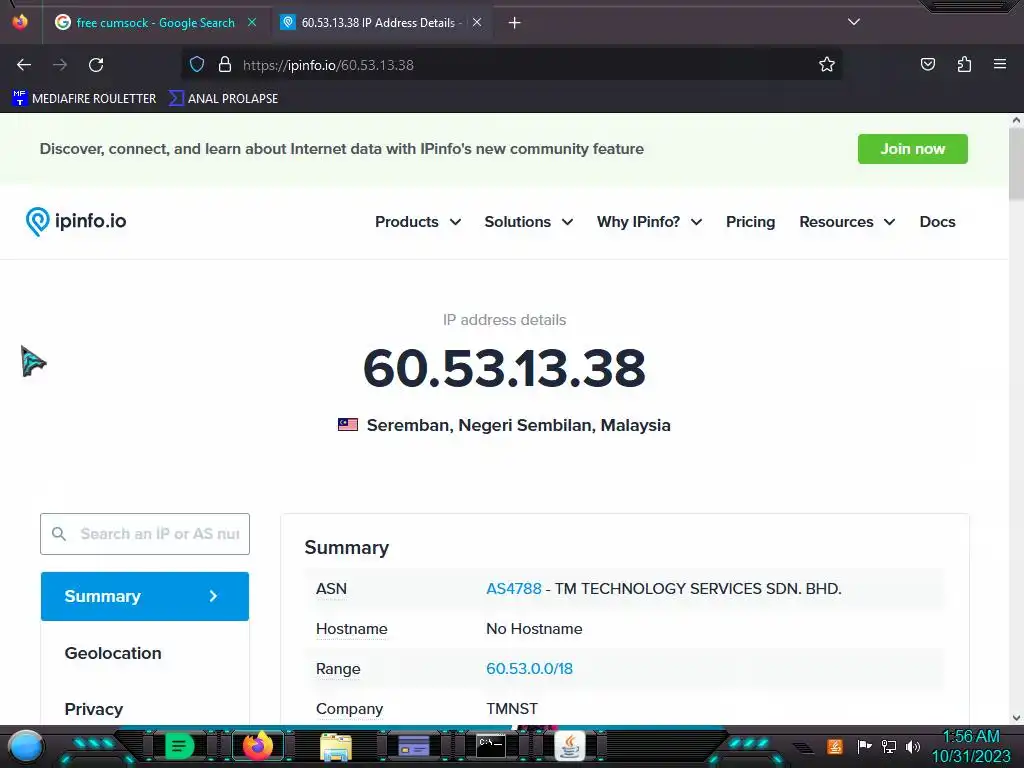The width and height of the screenshot is (1024, 768).
Task: Select the No Hostname value
Action: 534,629
